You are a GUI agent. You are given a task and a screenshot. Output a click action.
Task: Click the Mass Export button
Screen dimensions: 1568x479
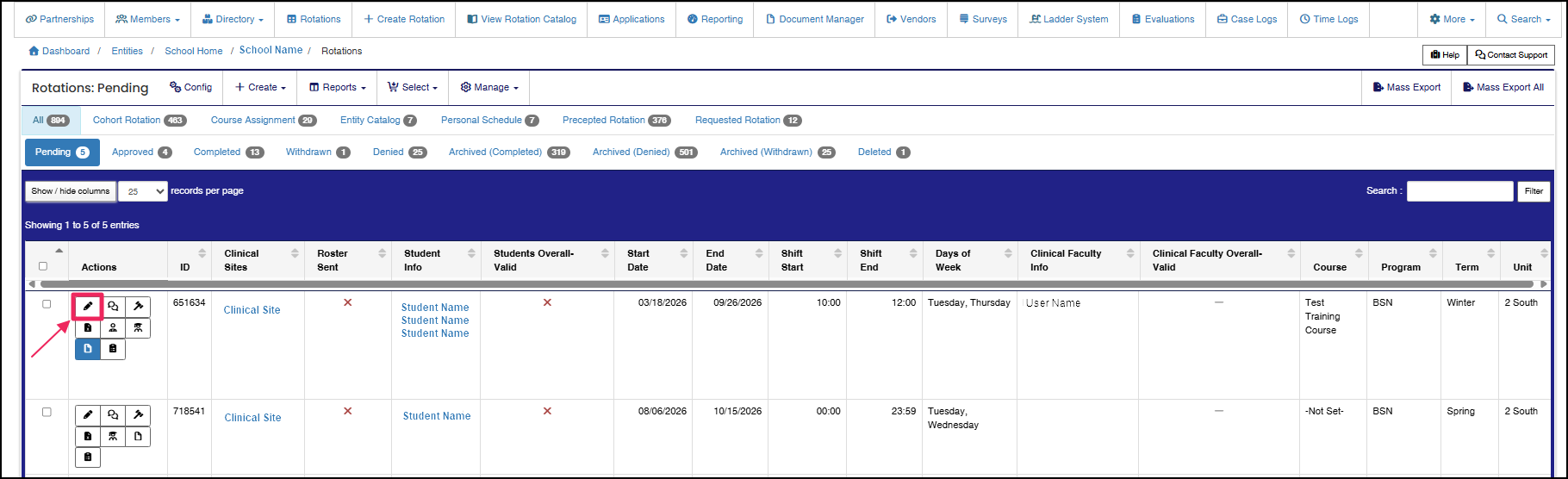pyautogui.click(x=1407, y=87)
